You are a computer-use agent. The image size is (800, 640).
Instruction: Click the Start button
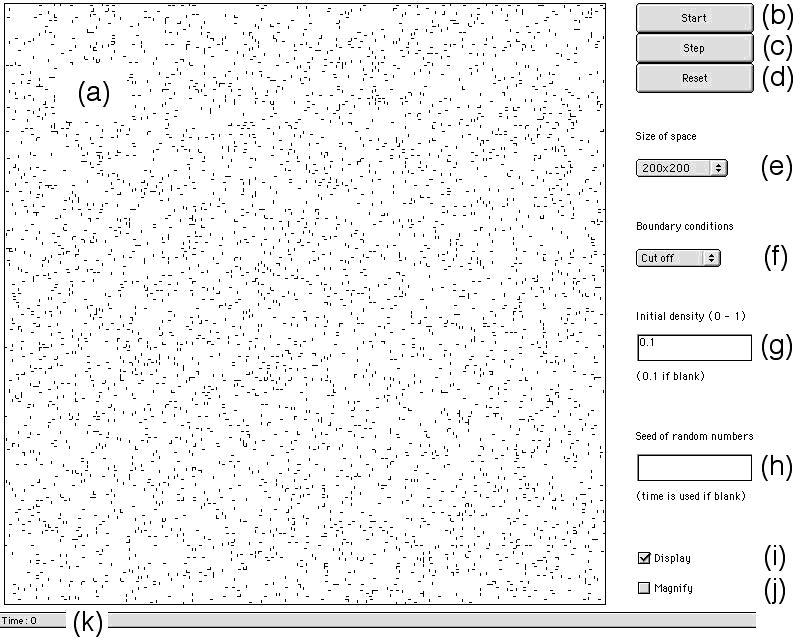coord(694,18)
